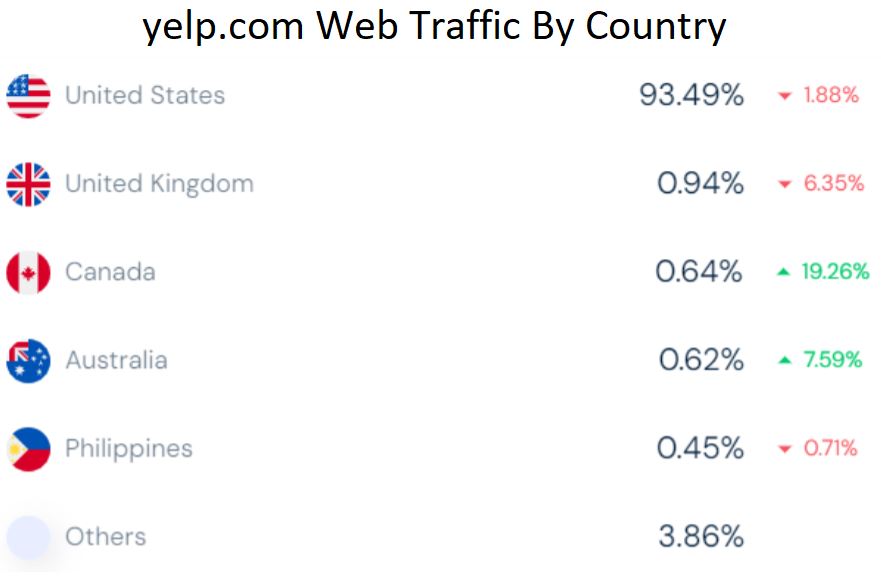Click the chart title heading text
881x579 pixels.
(x=434, y=26)
